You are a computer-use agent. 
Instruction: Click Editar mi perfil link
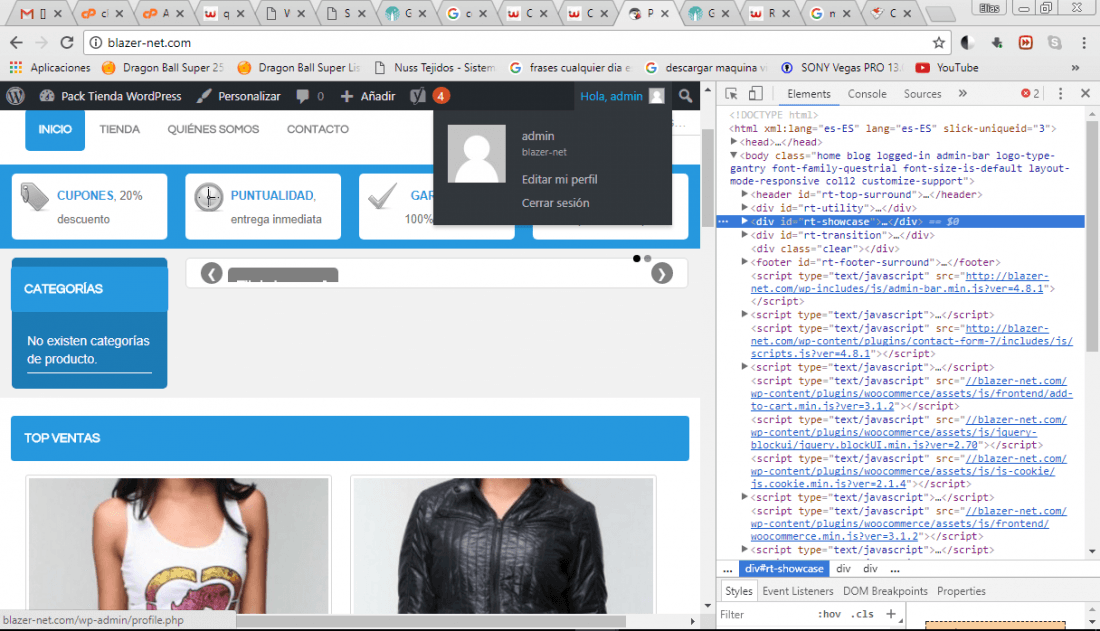[560, 180]
